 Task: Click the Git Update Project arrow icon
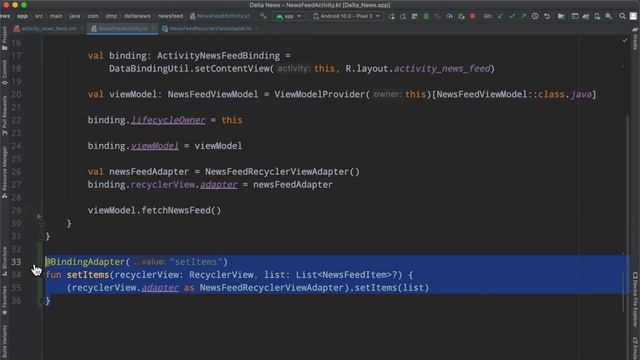point(501,16)
